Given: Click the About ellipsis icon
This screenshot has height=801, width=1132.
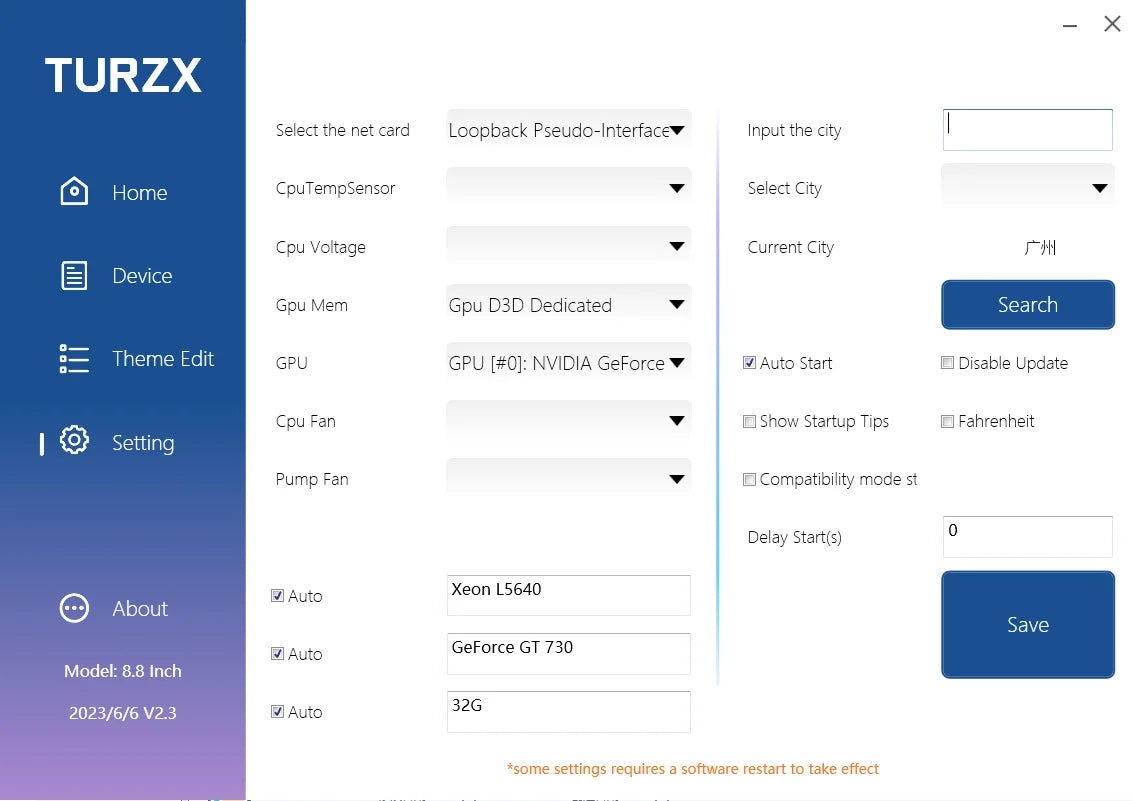Looking at the screenshot, I should pyautogui.click(x=74, y=608).
